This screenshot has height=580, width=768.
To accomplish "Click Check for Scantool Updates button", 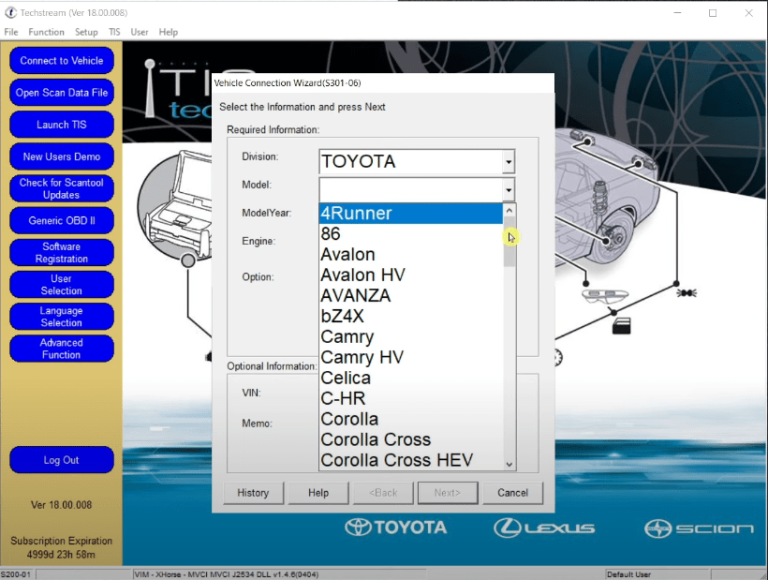I will coord(61,189).
